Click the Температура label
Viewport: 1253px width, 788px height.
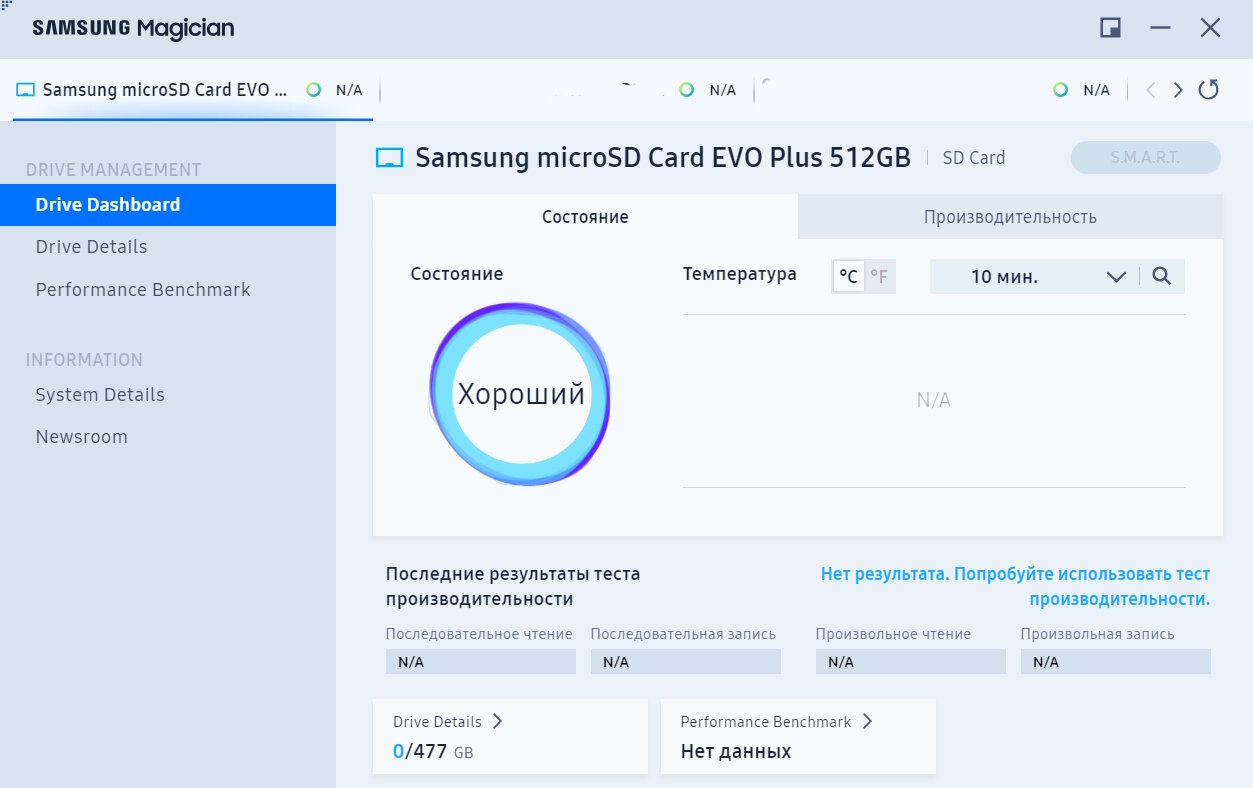[x=740, y=274]
